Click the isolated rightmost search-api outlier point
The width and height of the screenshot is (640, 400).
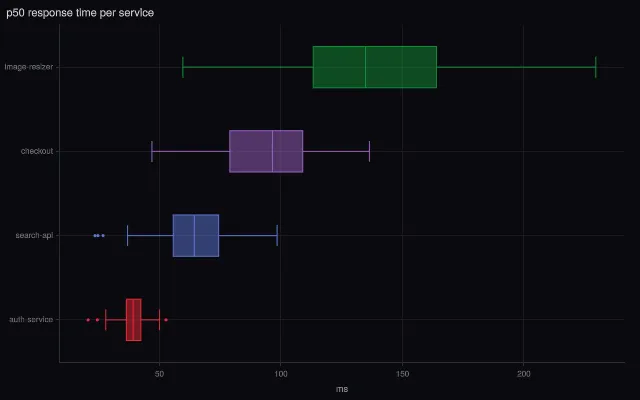[x=103, y=236]
